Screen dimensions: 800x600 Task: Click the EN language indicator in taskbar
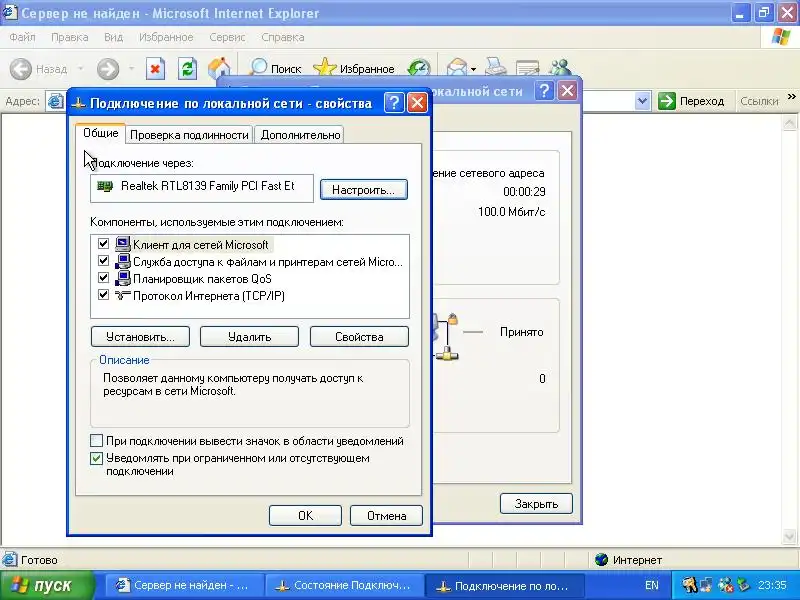click(652, 585)
